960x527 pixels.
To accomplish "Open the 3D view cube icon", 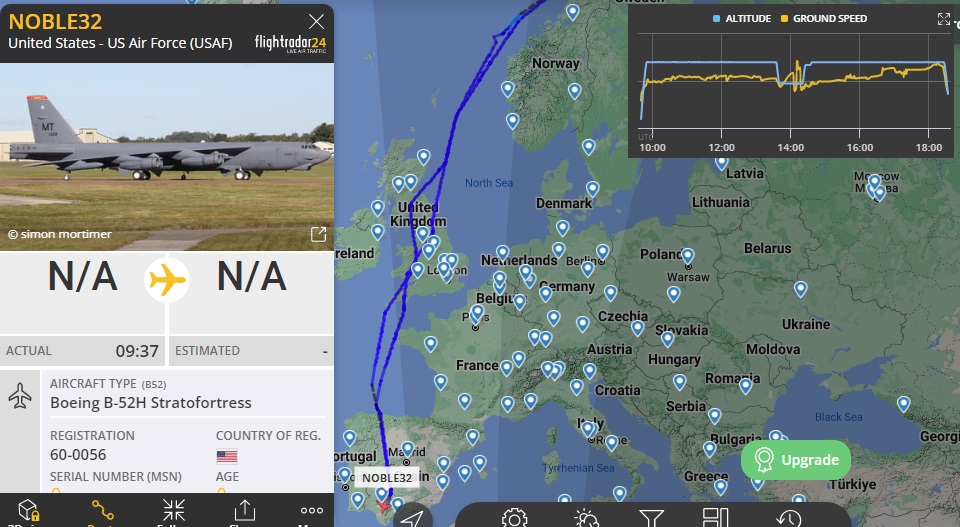I will (29, 510).
